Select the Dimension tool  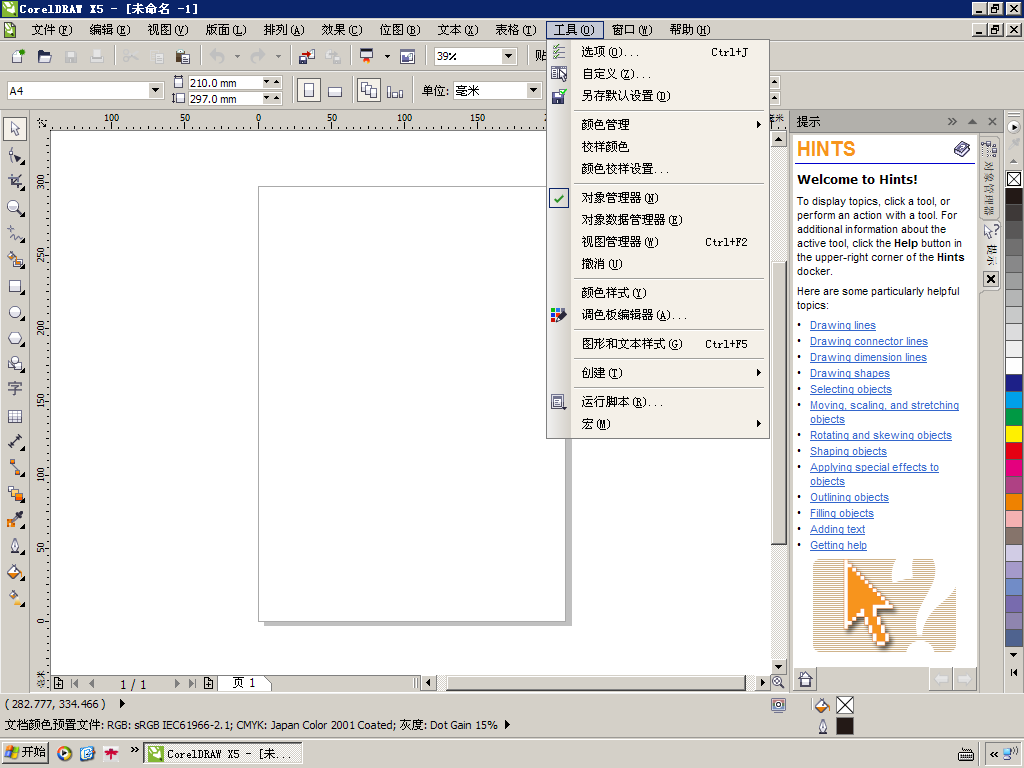(15, 442)
